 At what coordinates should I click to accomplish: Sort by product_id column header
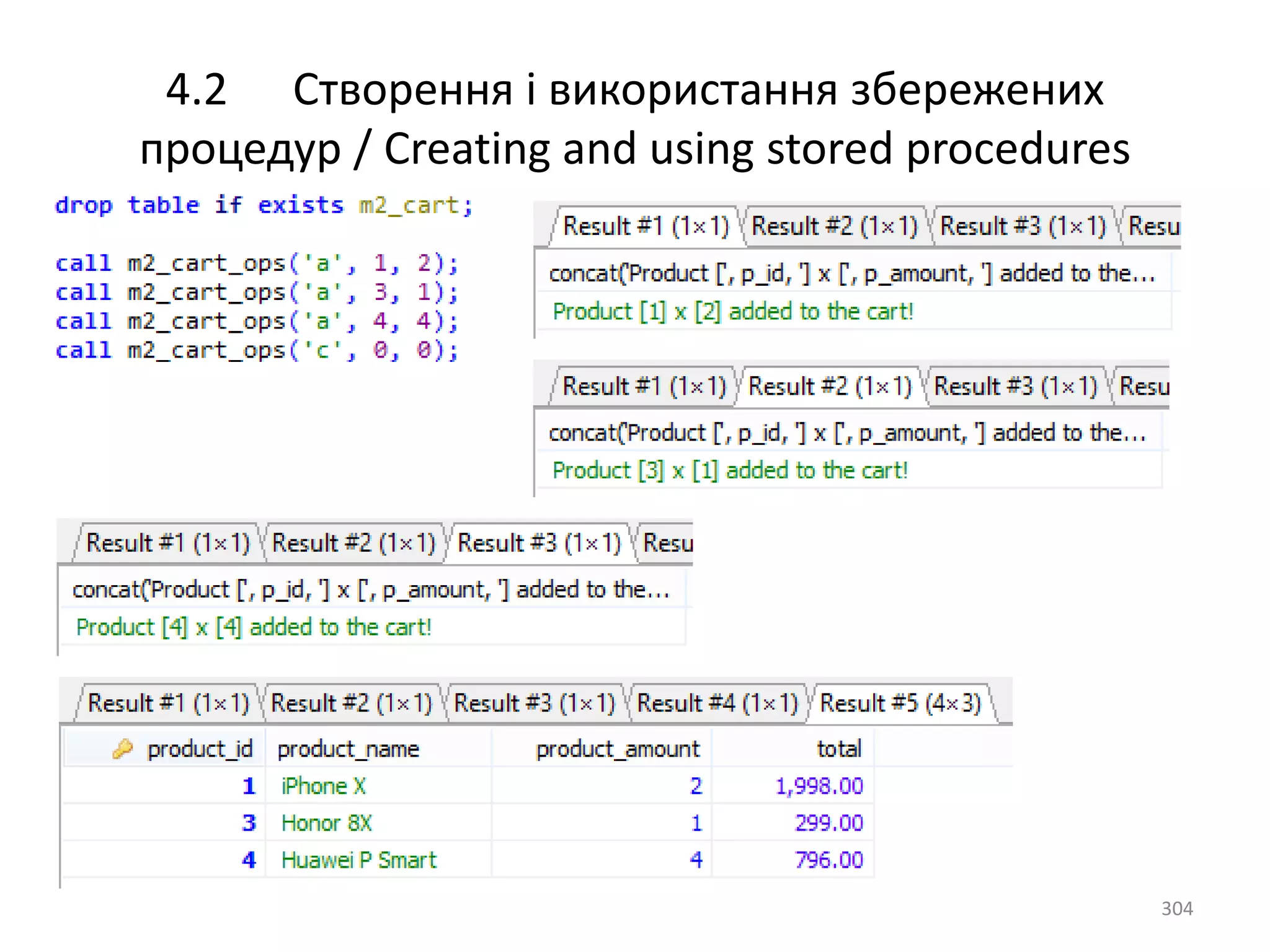165,749
